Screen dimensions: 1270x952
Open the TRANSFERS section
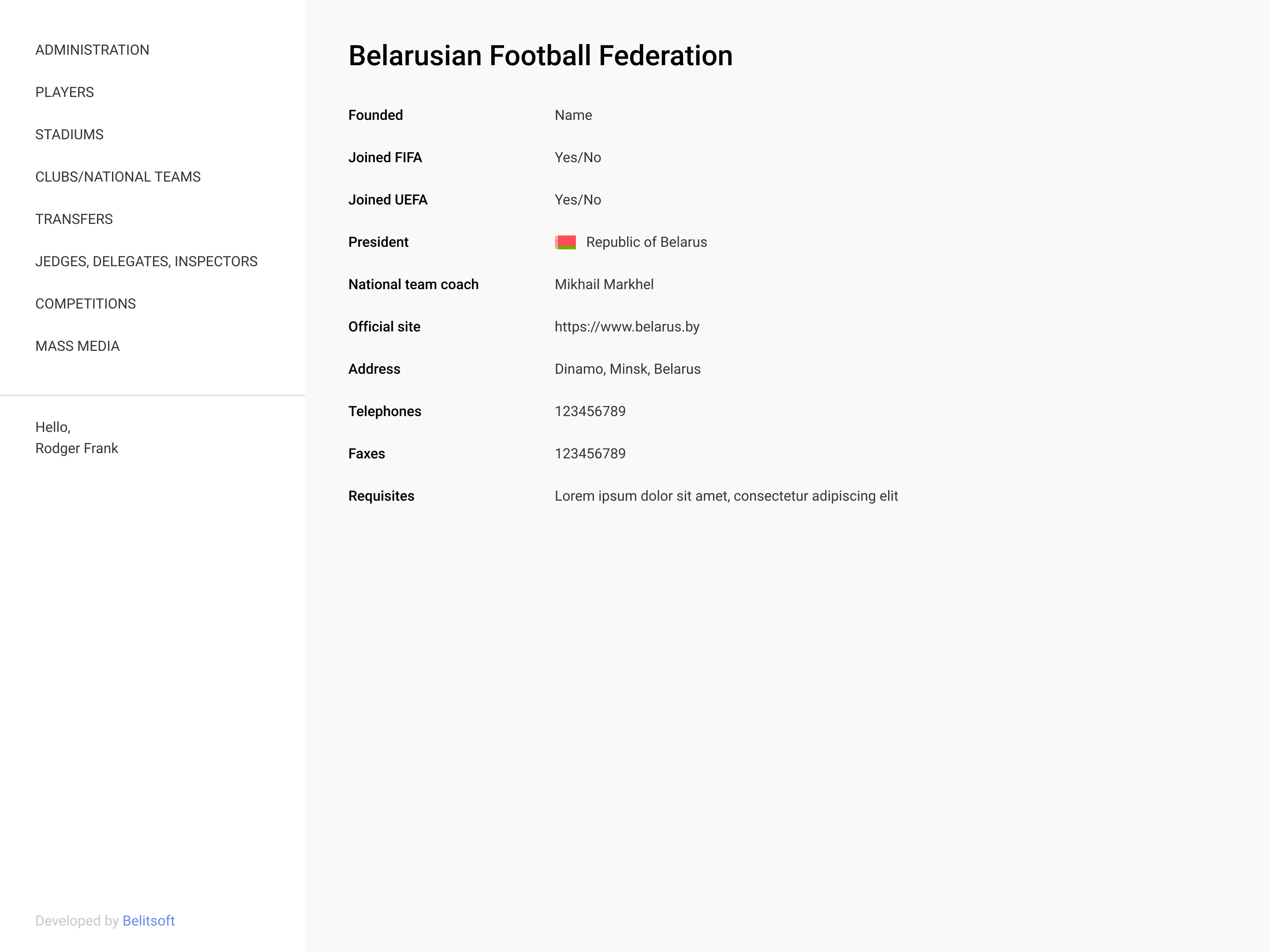[74, 219]
